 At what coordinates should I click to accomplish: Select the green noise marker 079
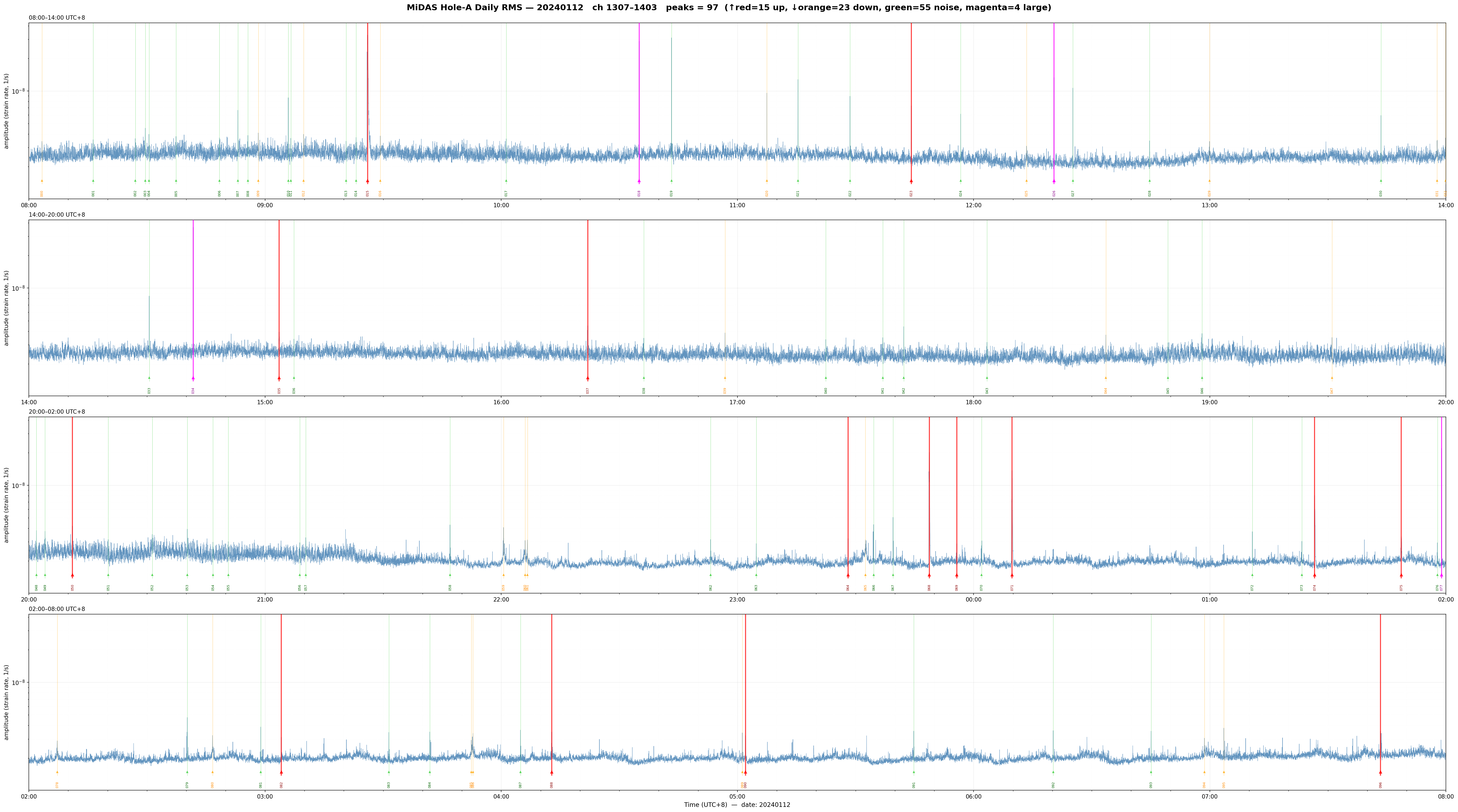coord(187,772)
